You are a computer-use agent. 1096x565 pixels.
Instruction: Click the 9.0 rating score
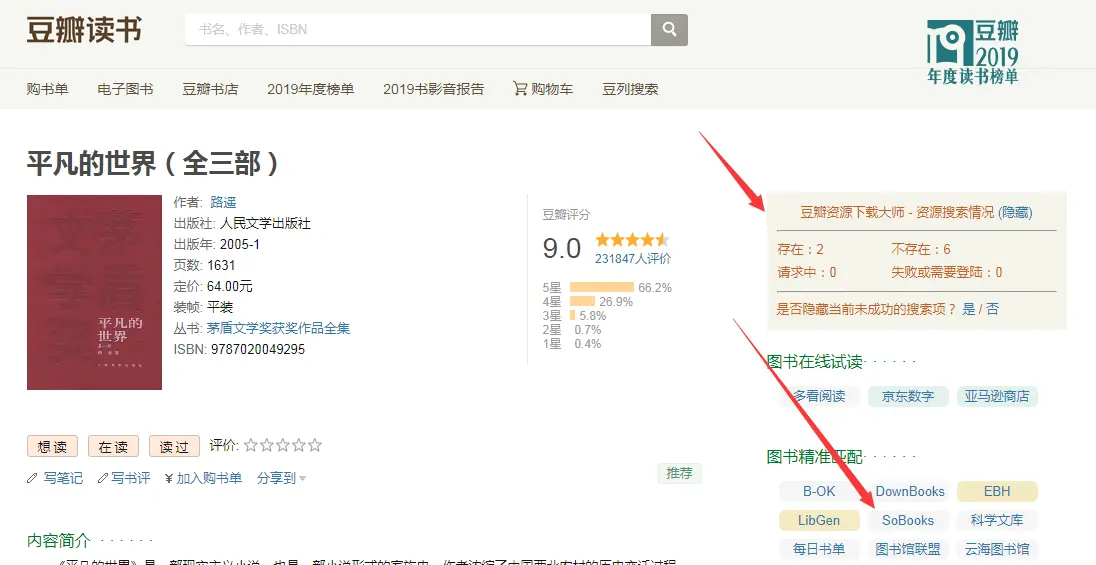[561, 248]
